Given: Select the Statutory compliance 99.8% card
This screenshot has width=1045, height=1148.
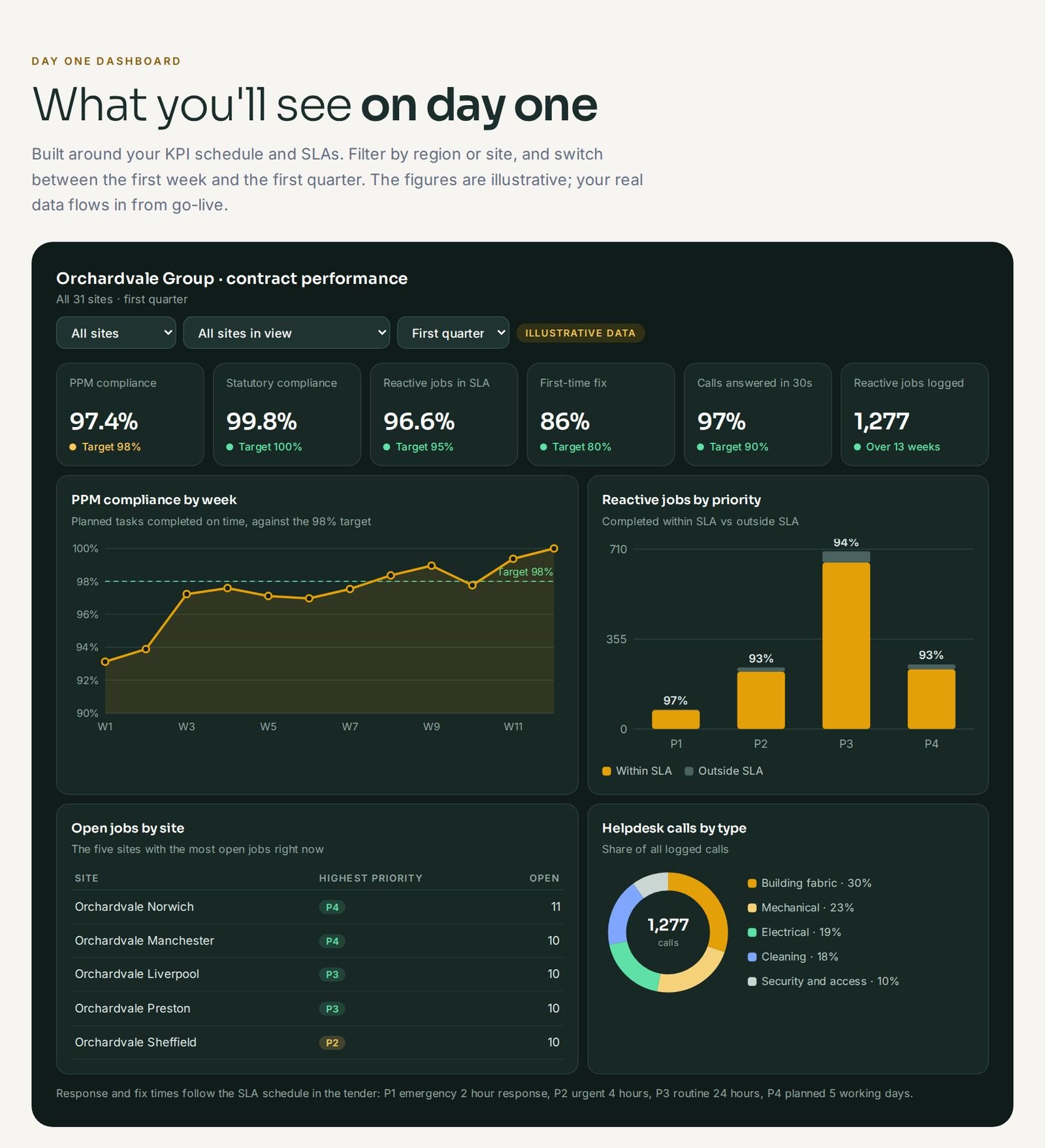Looking at the screenshot, I should coord(287,415).
